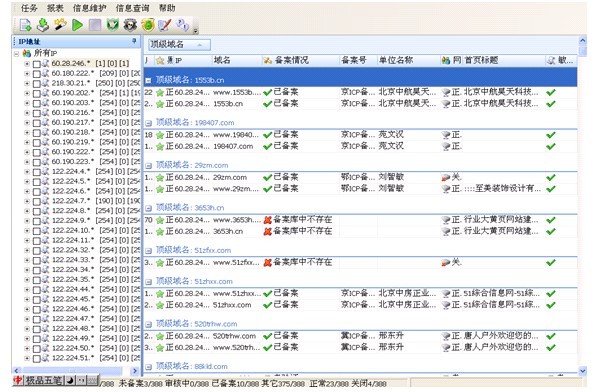The width and height of the screenshot is (595, 392).
Task: Open the 帮助 menu
Action: point(167,8)
